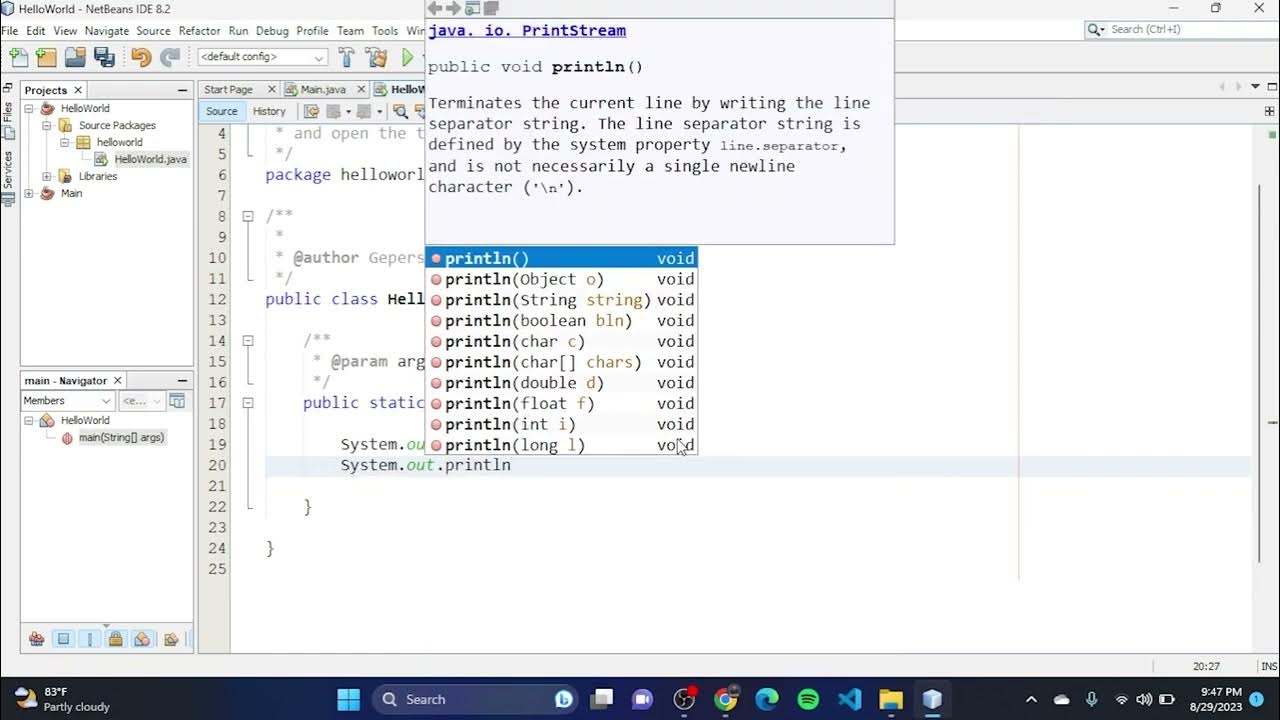Switch to the Main.java tab
Screen dimensions: 1280x720
[323, 89]
